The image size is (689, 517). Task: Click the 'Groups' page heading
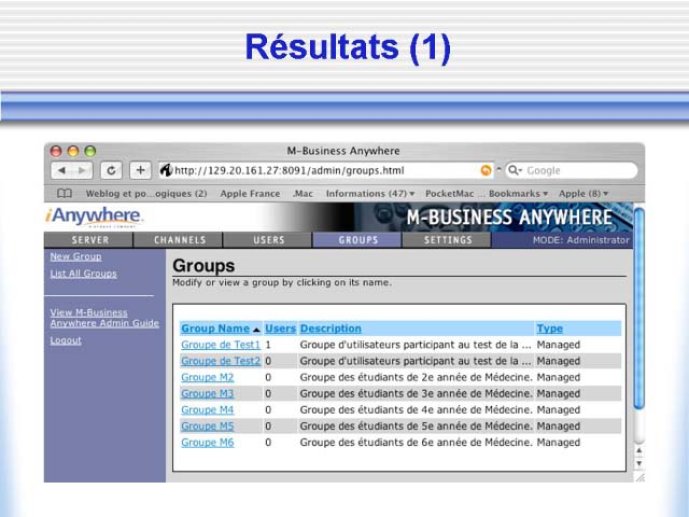tap(203, 266)
